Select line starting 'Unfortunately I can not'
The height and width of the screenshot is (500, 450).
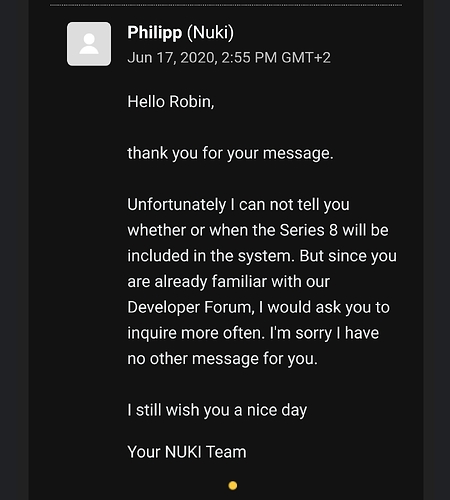[238, 205]
